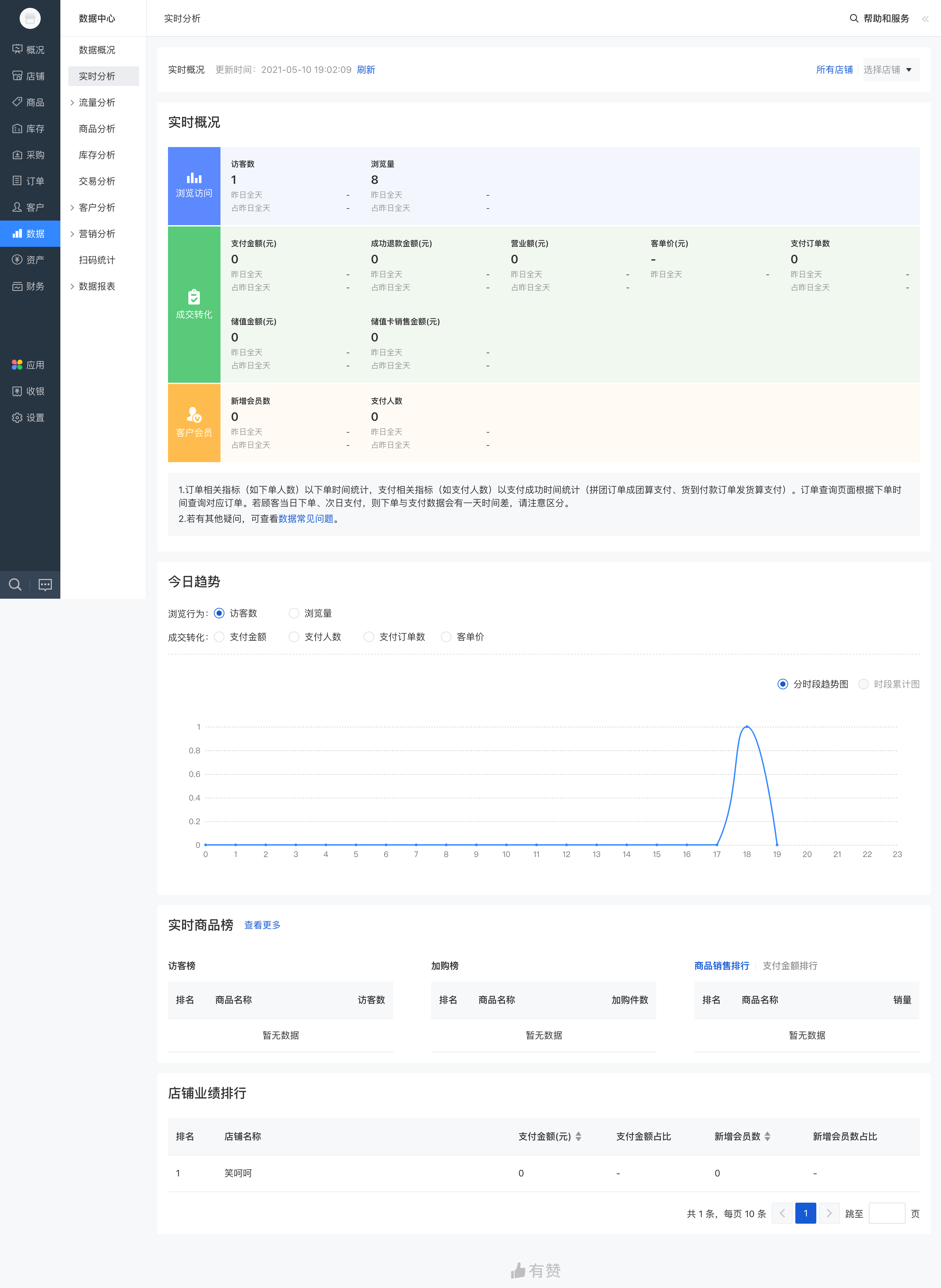Open the Settings gear in sidebar
Viewport: 941px width, 1288px height.
[x=17, y=418]
